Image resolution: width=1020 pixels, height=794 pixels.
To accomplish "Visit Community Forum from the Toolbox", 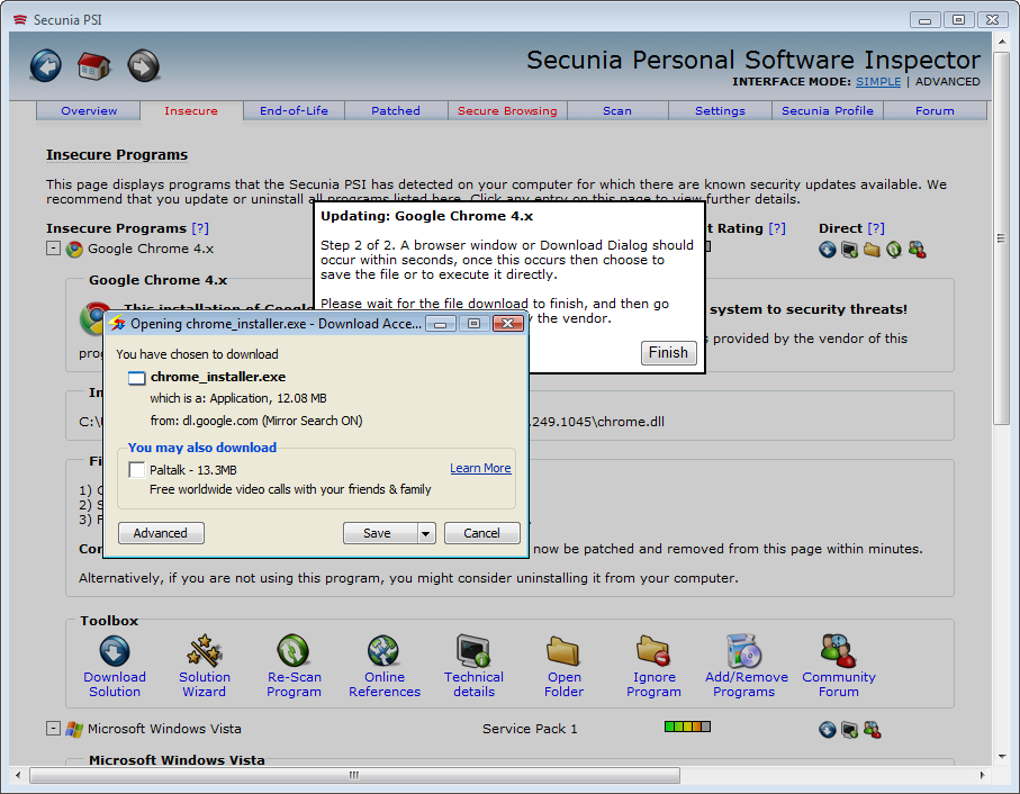I will point(839,666).
